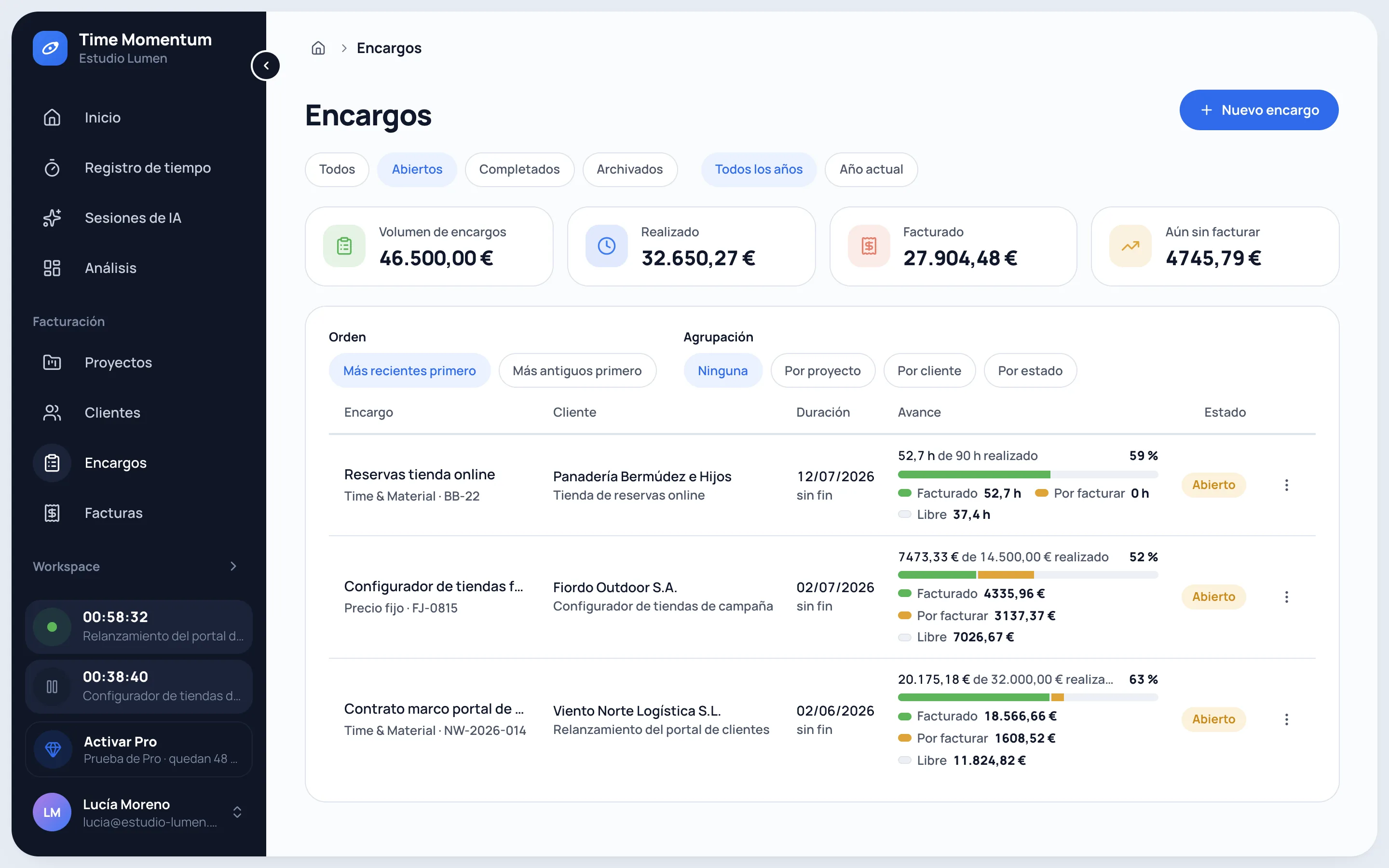Viewport: 1389px width, 868px height.
Task: Click the pause icon on 00:38:40 timer
Action: [52, 687]
